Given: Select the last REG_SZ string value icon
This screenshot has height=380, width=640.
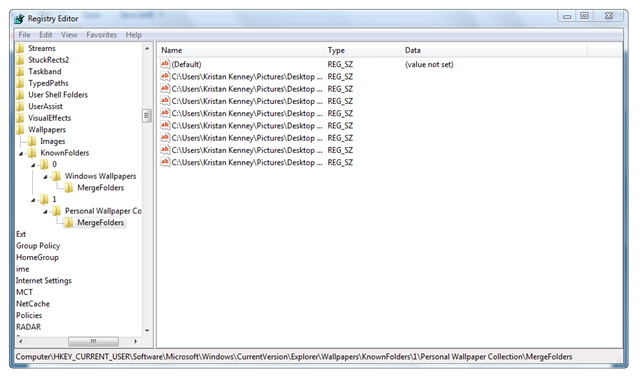Looking at the screenshot, I should (x=165, y=162).
